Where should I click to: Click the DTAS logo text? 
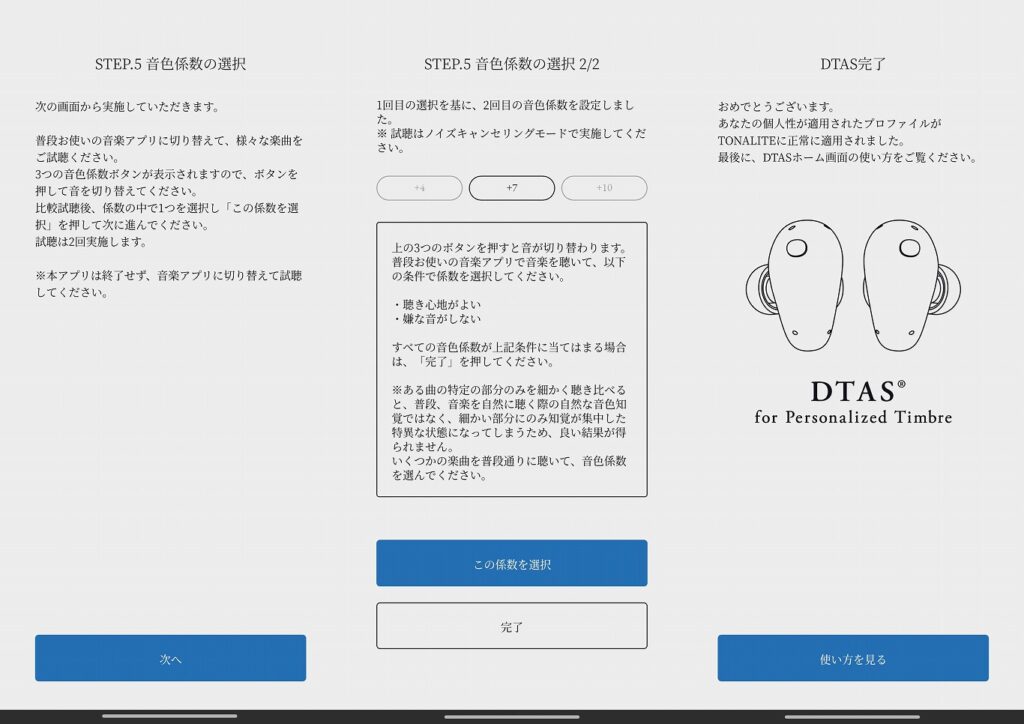tap(852, 390)
